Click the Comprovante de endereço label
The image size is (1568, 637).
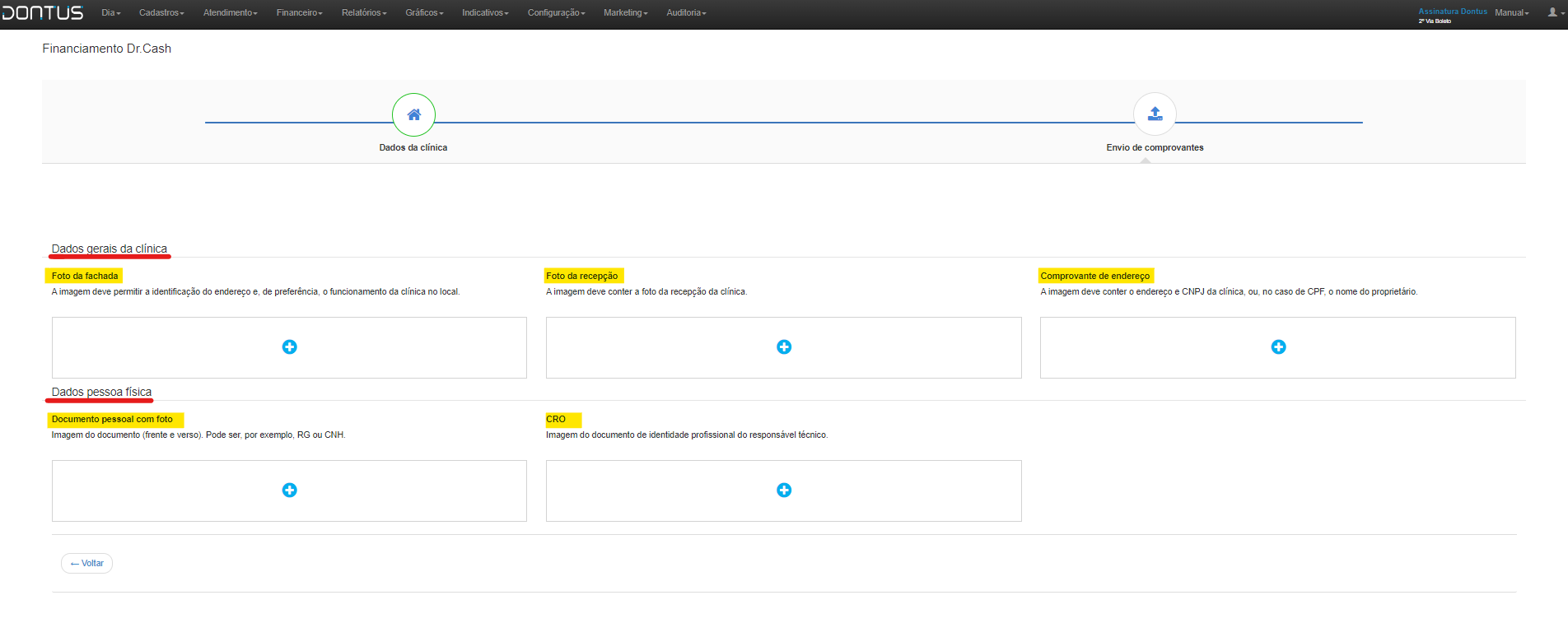pyautogui.click(x=1094, y=276)
